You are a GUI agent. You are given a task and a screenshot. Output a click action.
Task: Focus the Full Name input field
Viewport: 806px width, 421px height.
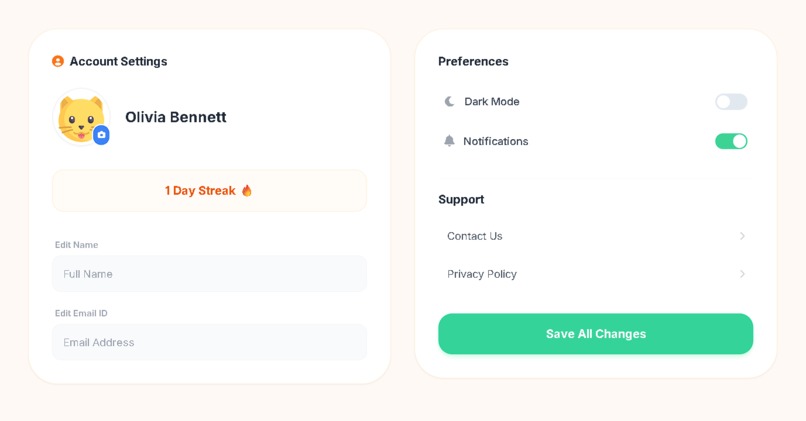[209, 274]
